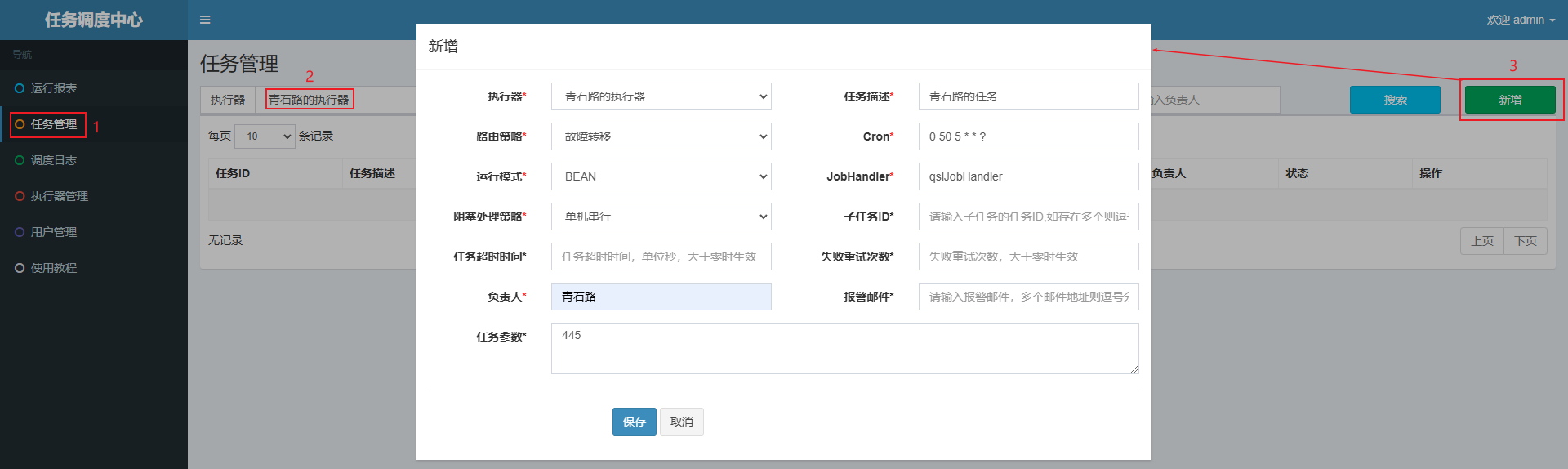Open the 运行模式 dropdown showing BEAN
Viewport: 1568px width, 469px height.
661,176
